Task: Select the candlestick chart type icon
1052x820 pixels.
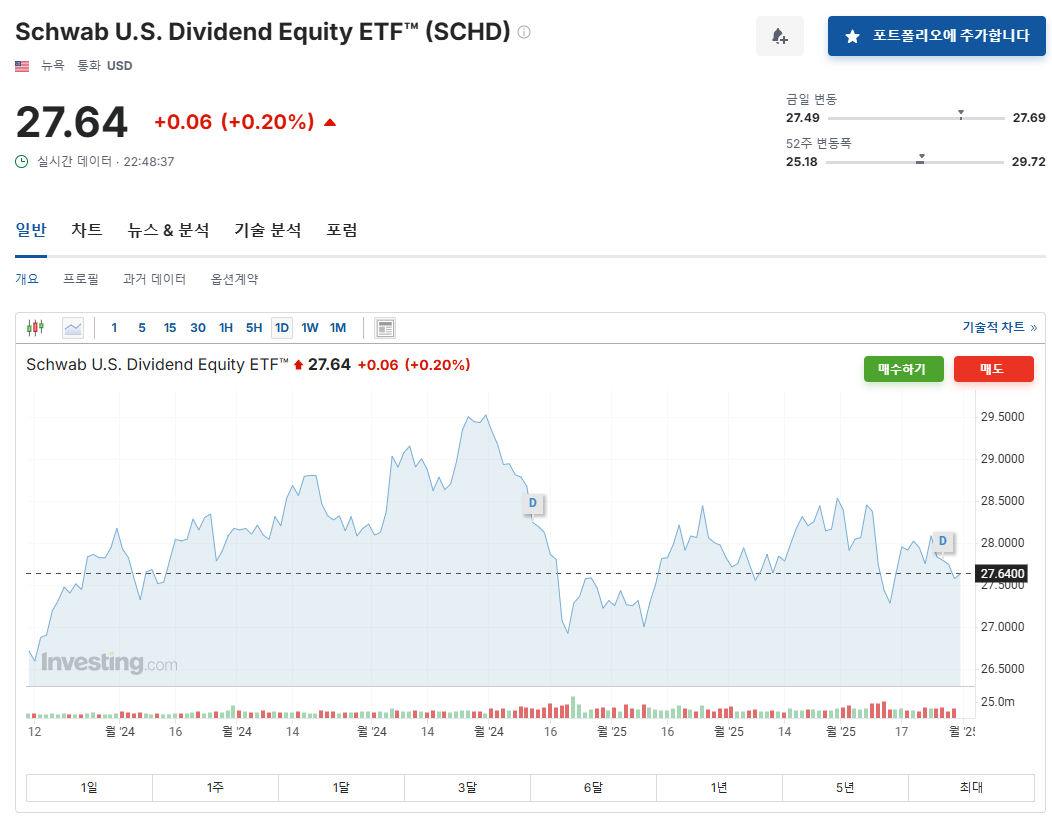Action: click(36, 327)
